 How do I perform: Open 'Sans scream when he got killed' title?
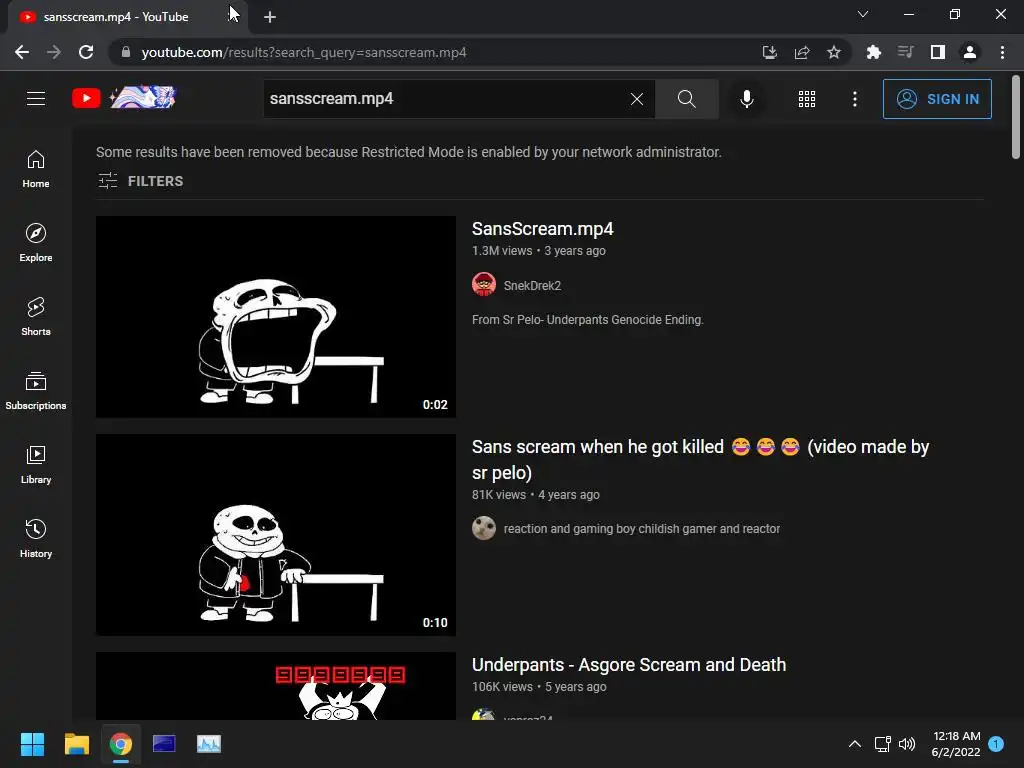tap(700, 460)
